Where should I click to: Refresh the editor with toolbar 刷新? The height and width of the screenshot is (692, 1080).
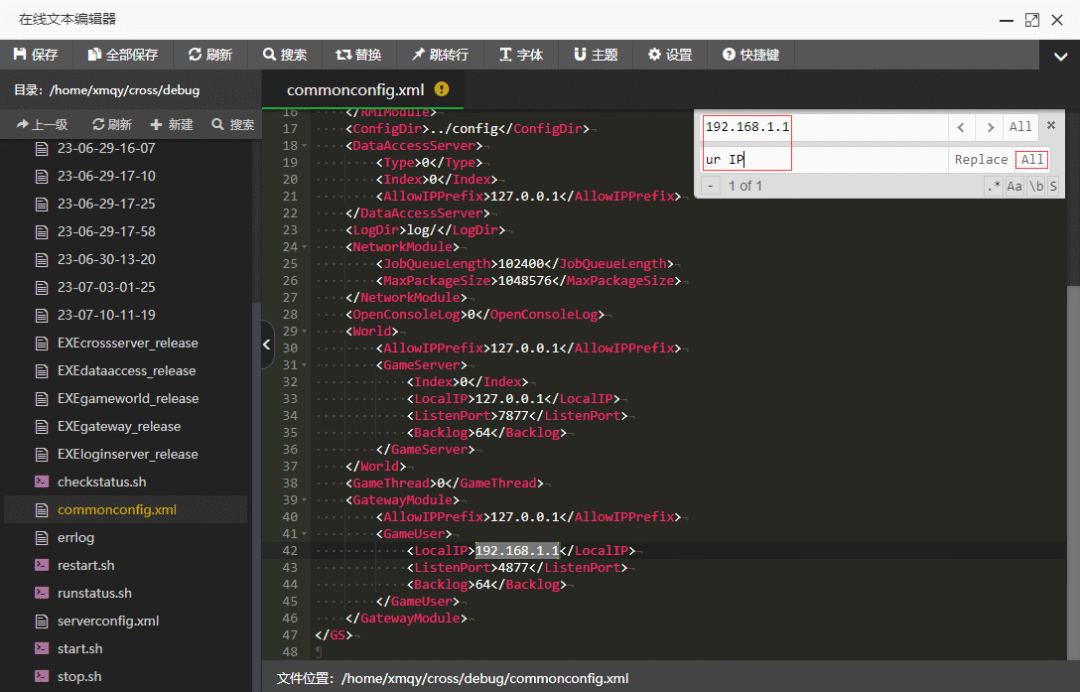pyautogui.click(x=210, y=54)
